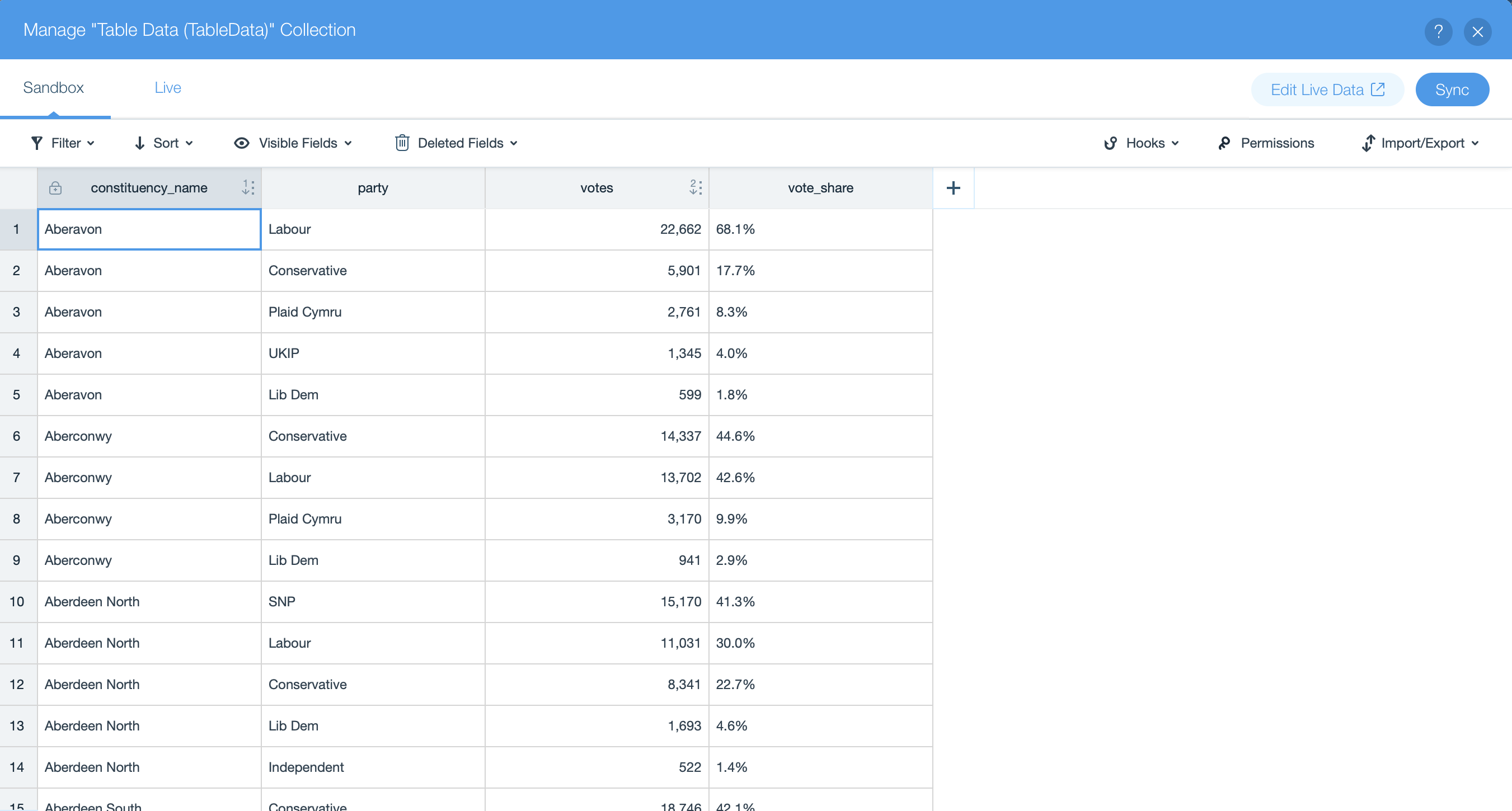Click the help question mark icon
1512x811 pixels.
point(1438,31)
